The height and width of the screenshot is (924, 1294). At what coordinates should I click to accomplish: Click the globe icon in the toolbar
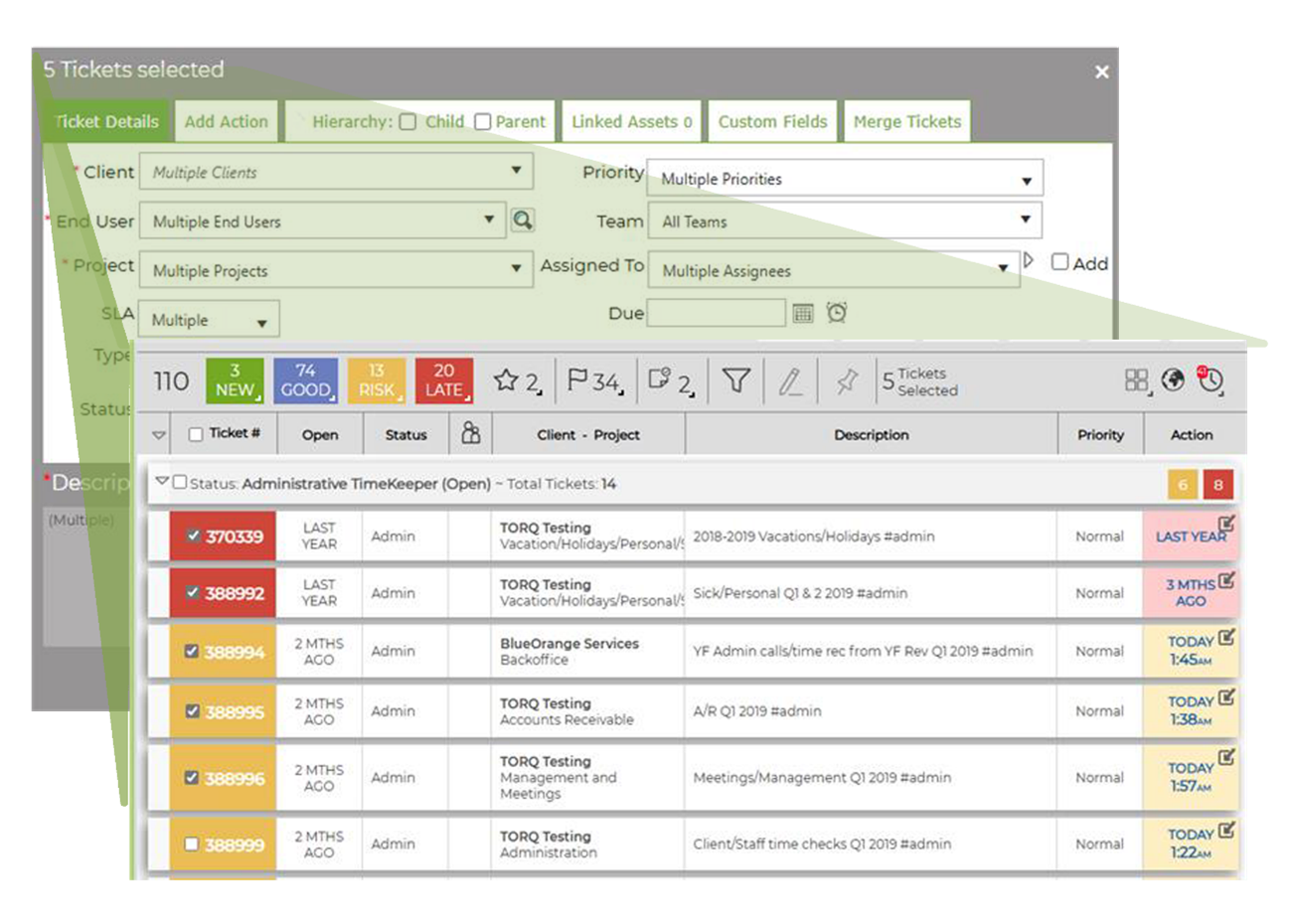tap(1173, 380)
